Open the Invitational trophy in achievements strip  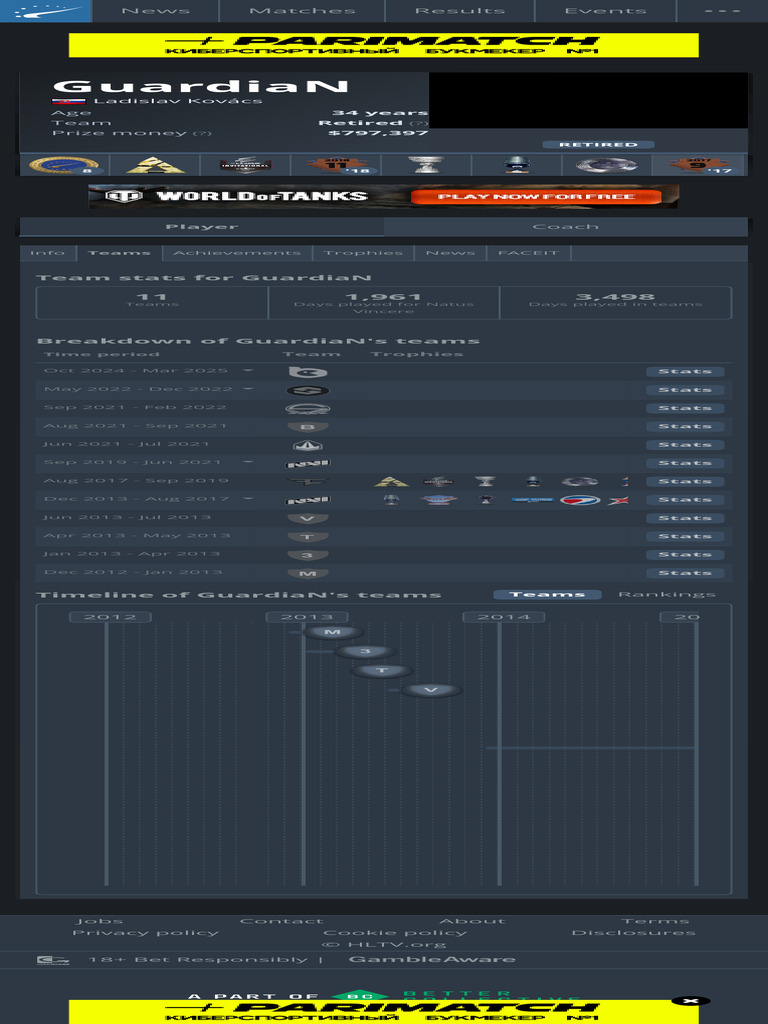[245, 165]
